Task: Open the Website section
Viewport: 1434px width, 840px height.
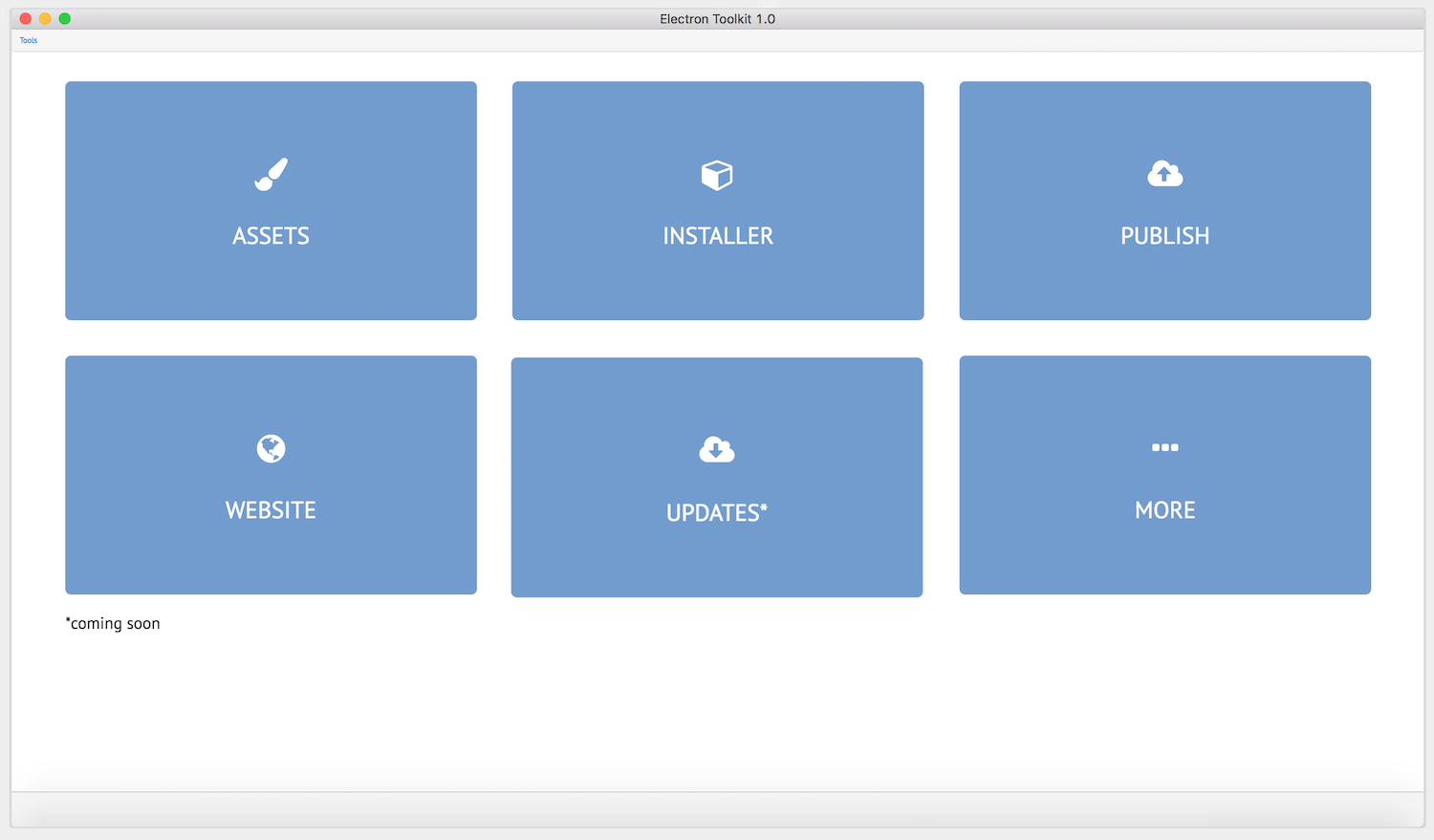Action: pyautogui.click(x=271, y=475)
